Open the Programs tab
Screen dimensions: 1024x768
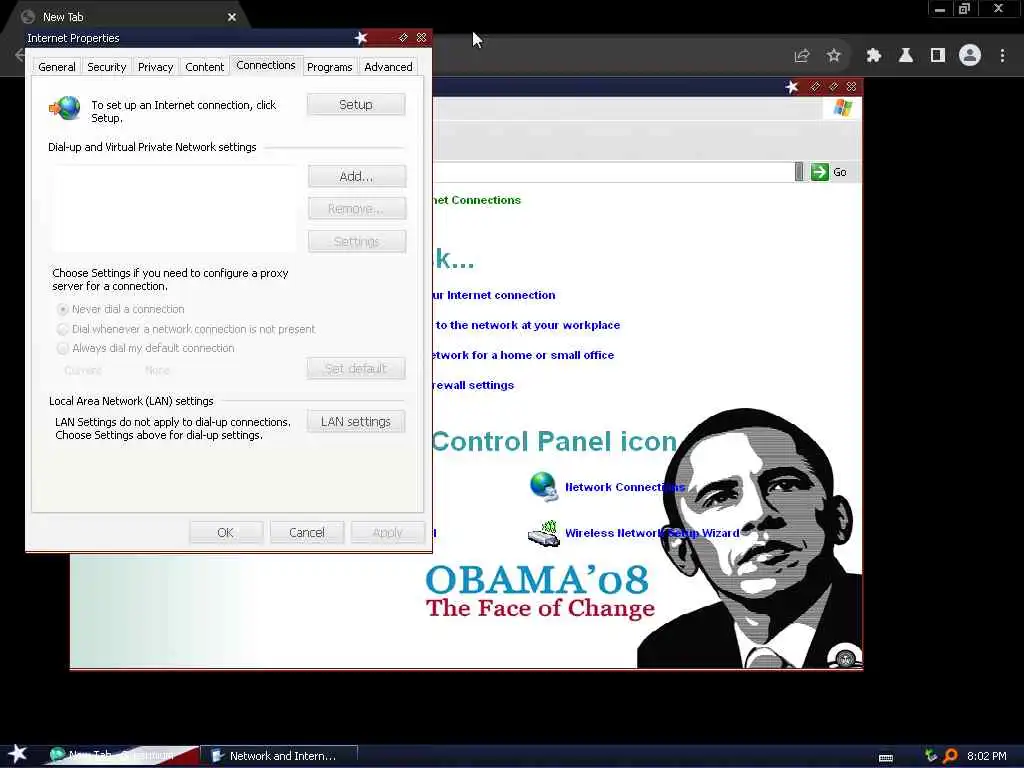(330, 67)
